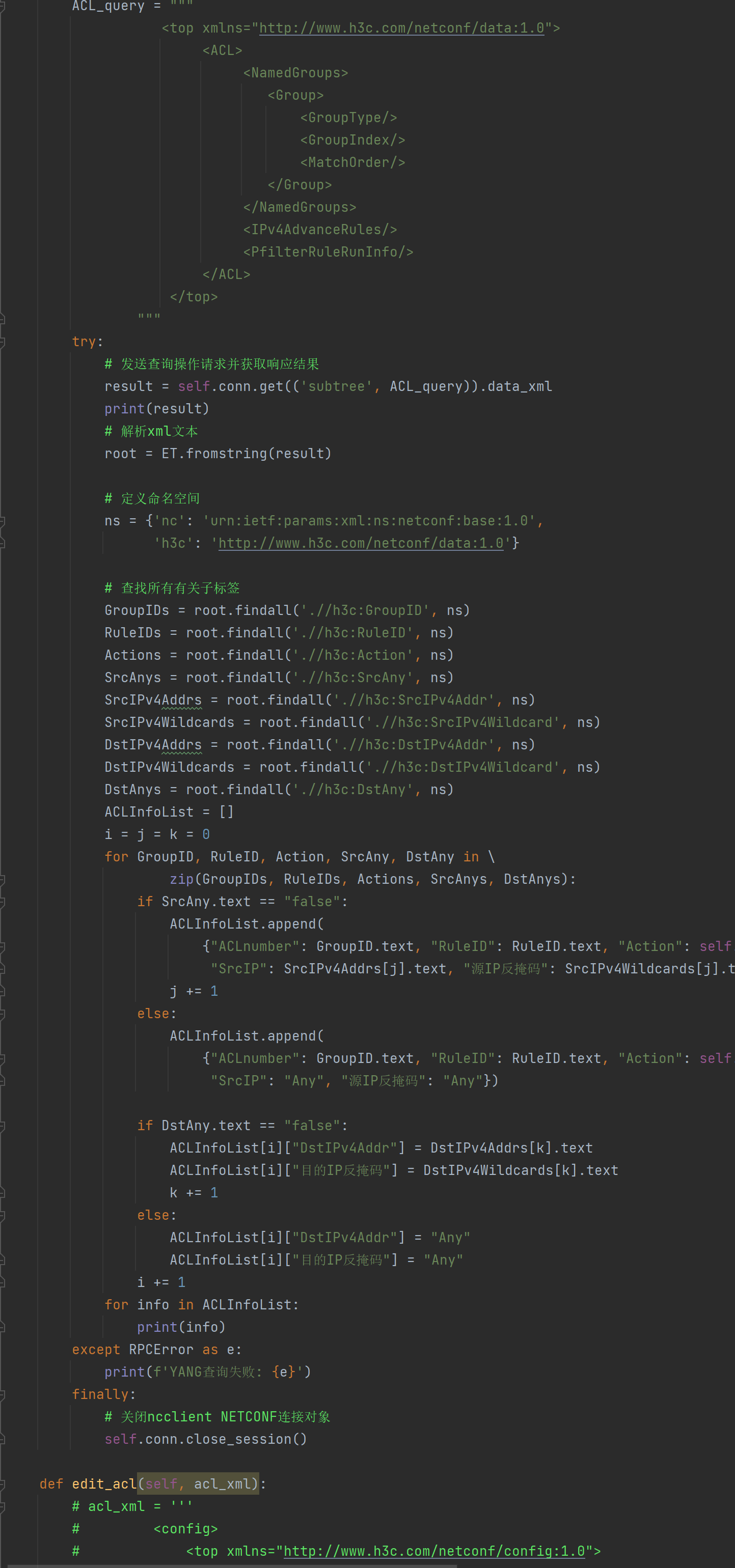
Task: Click the <NamedGroups> opening tag
Action: click(295, 73)
